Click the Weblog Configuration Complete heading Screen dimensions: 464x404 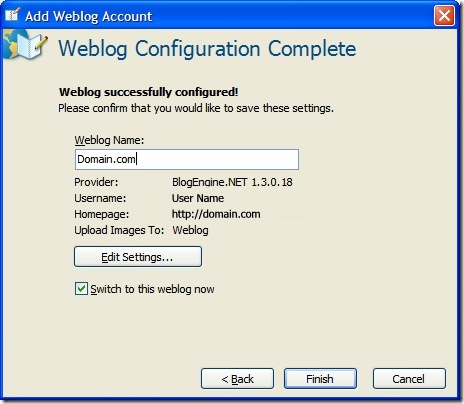coord(207,49)
